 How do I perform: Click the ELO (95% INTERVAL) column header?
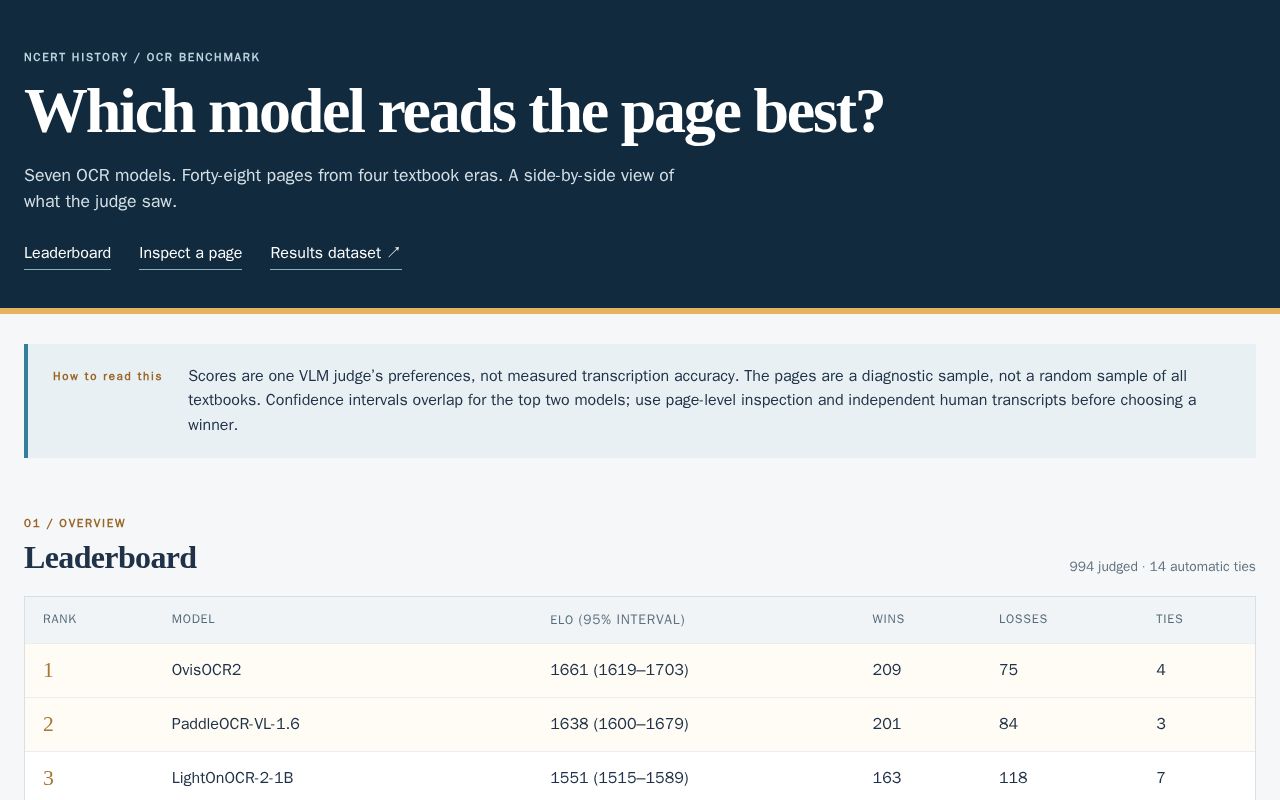pyautogui.click(x=617, y=619)
